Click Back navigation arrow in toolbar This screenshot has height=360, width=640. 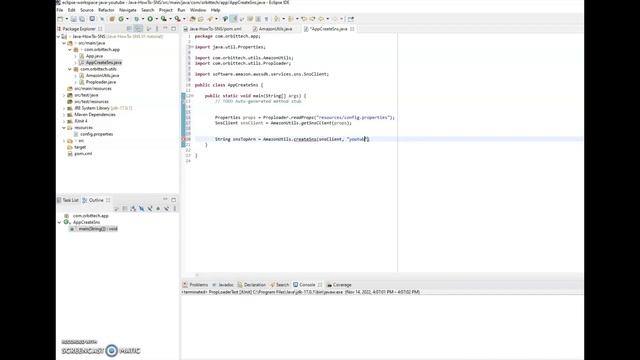(x=322, y=19)
